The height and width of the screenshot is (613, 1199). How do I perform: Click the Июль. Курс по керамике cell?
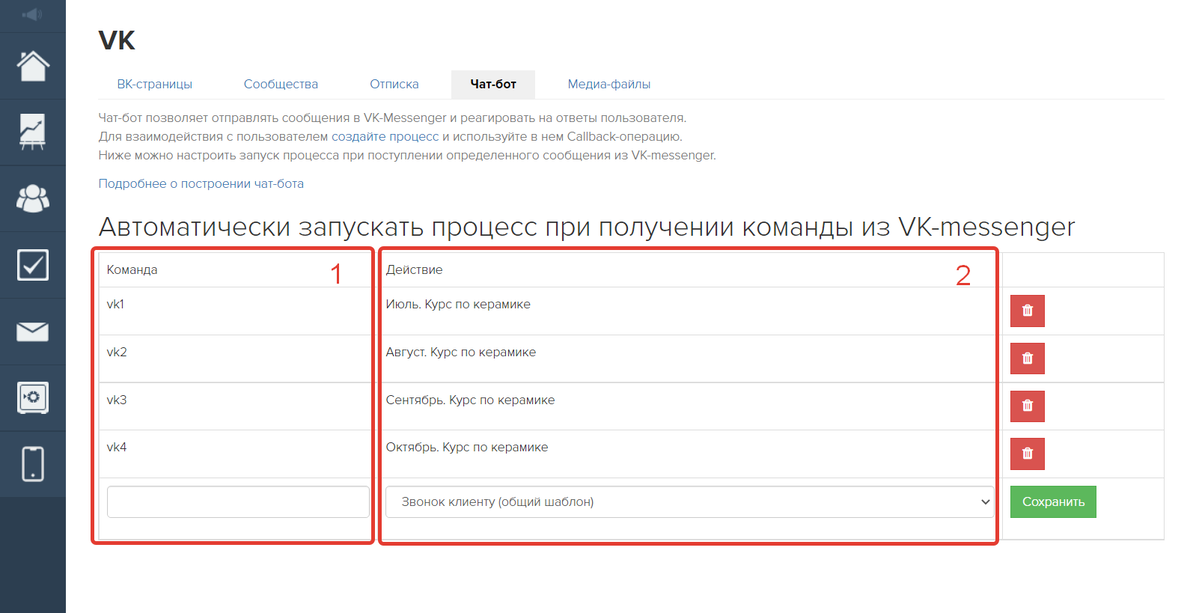690,311
